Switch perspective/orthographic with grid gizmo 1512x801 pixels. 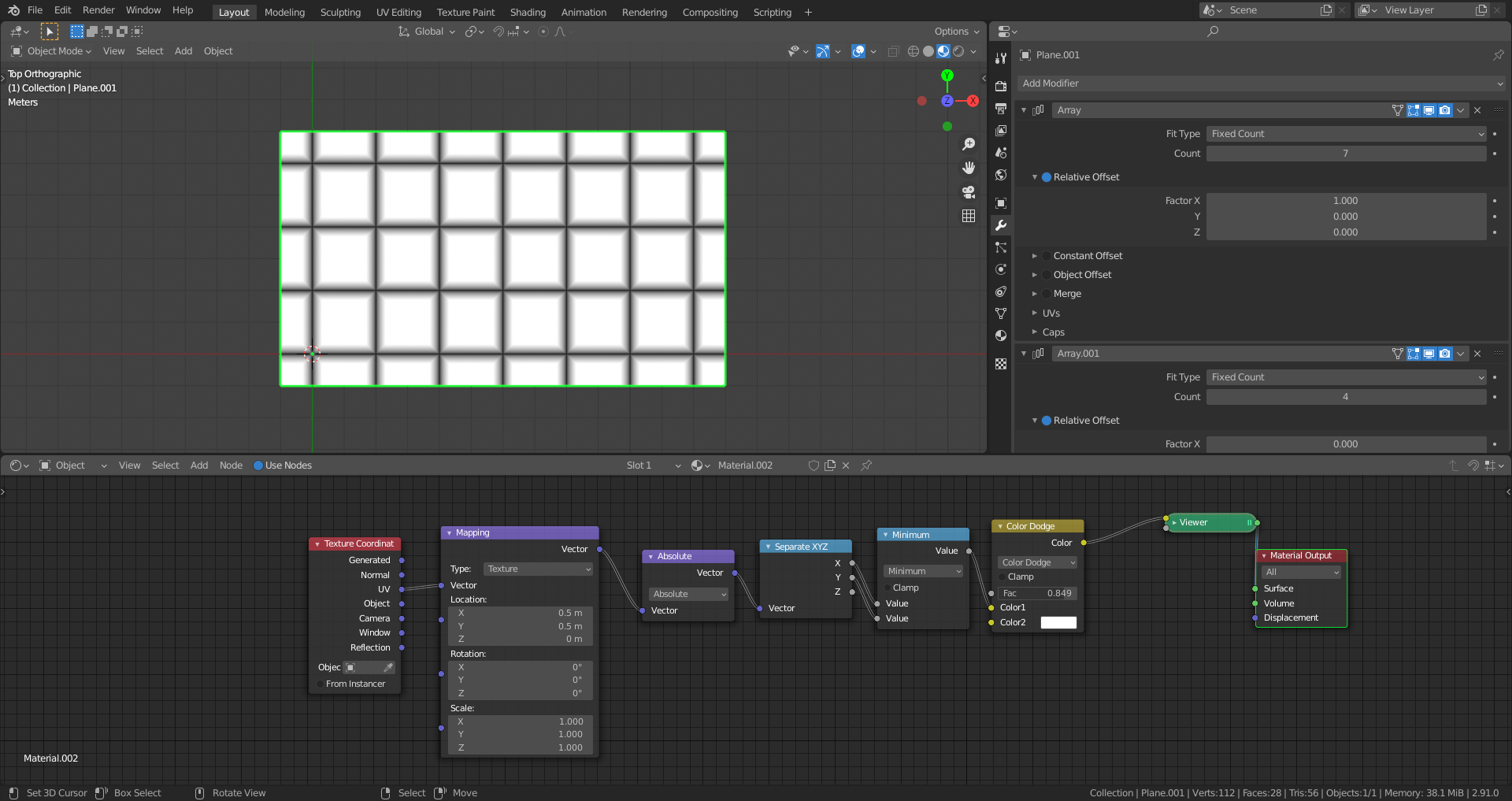point(969,215)
